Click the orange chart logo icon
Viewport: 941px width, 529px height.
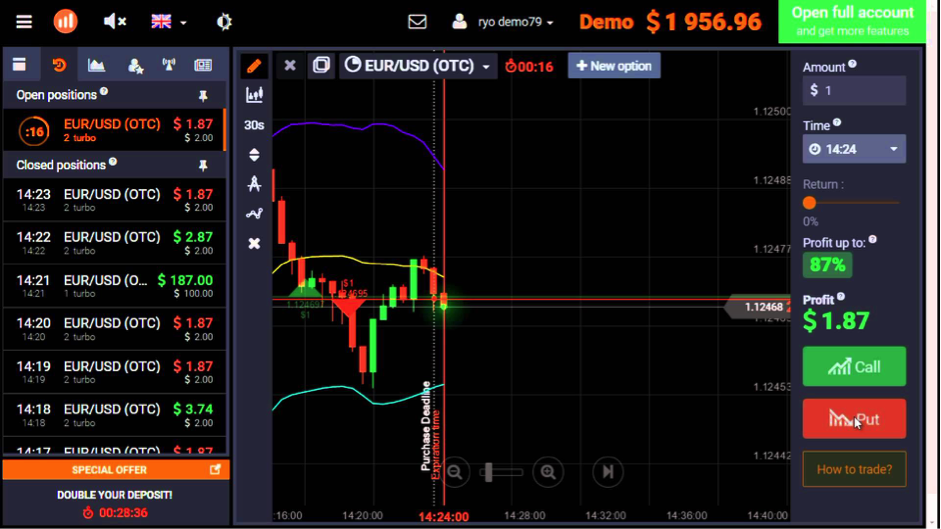[x=65, y=22]
